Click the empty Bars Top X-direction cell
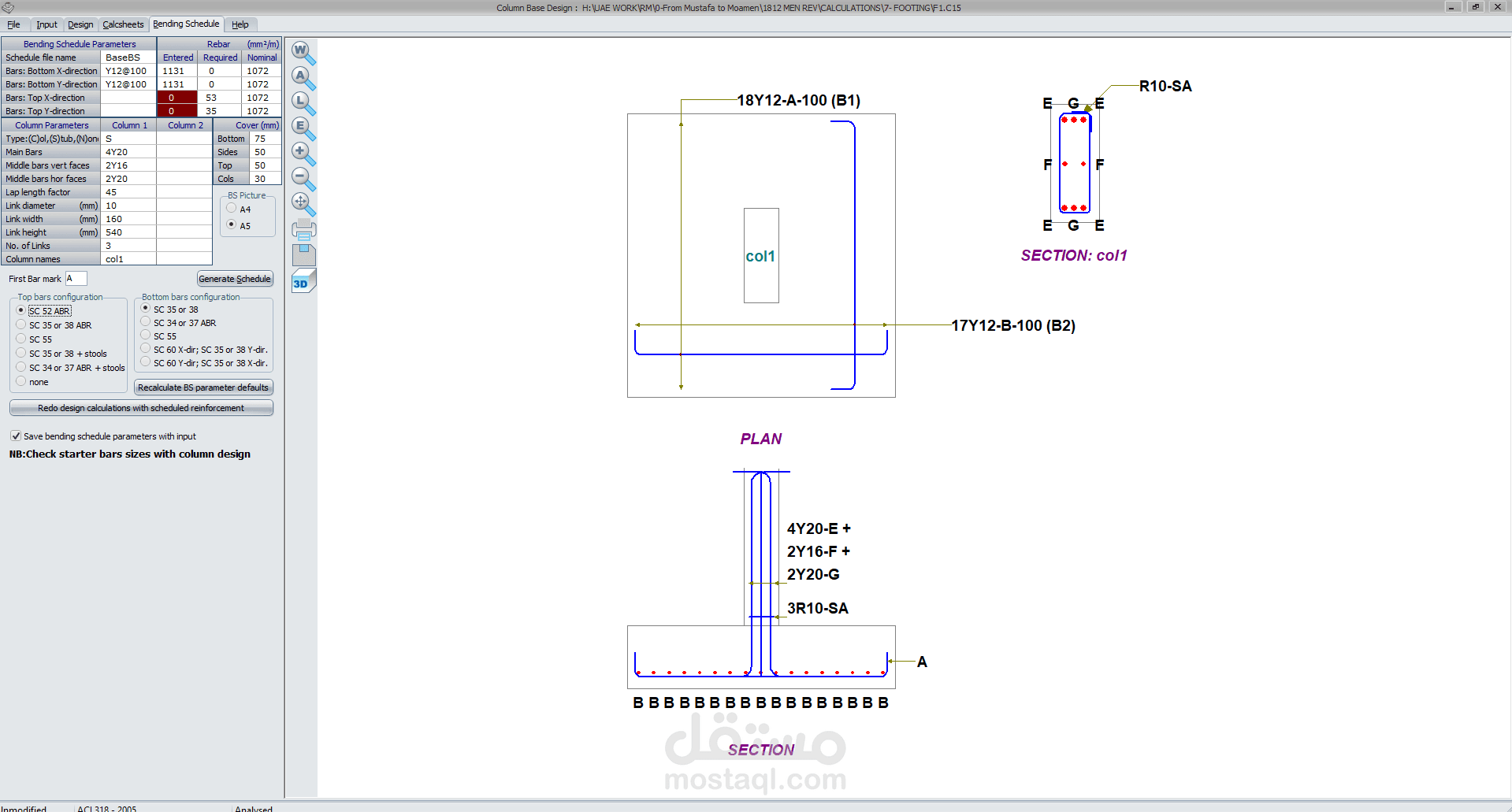 coord(128,98)
